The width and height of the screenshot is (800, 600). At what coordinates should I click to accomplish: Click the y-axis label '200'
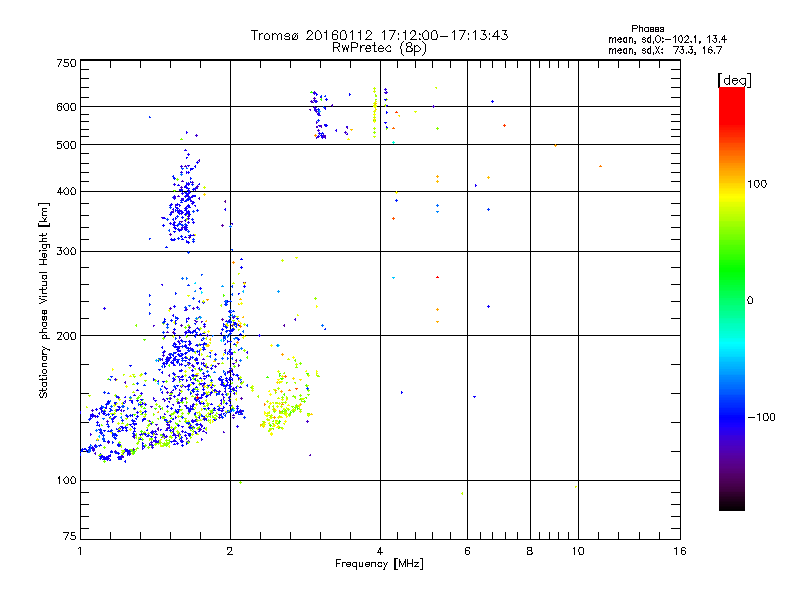tap(66, 336)
